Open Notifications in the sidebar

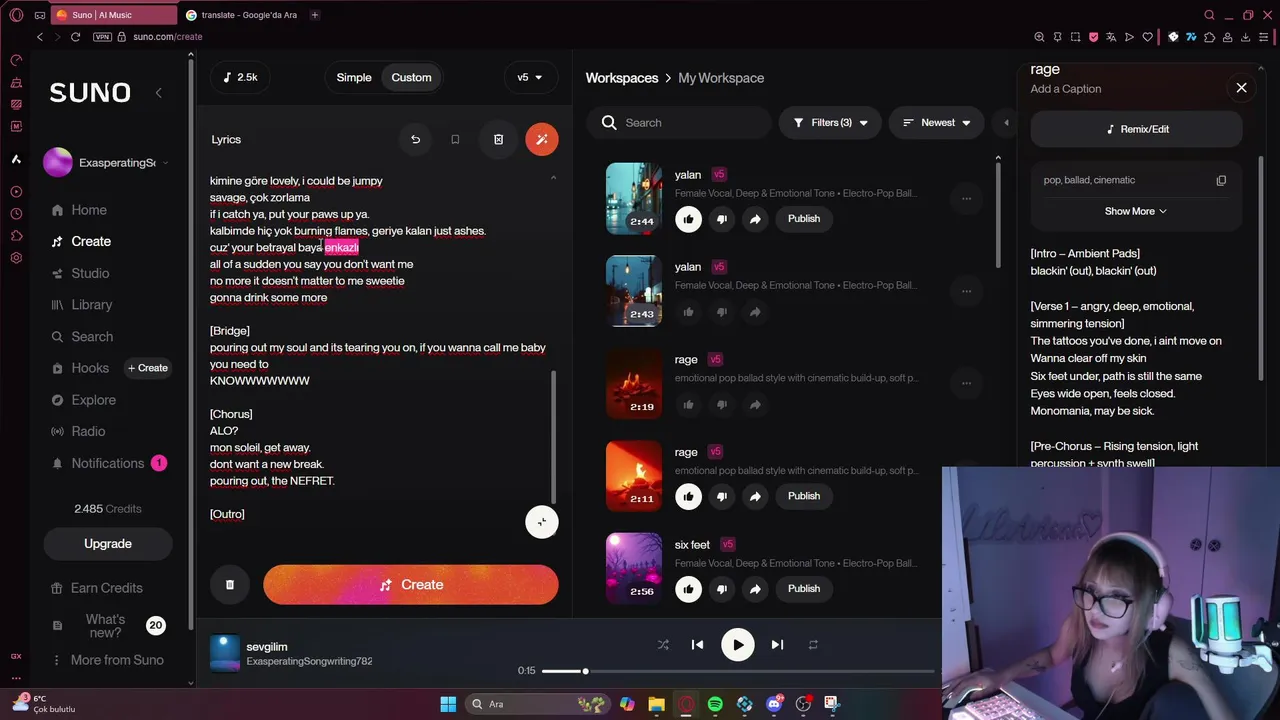[x=107, y=464]
